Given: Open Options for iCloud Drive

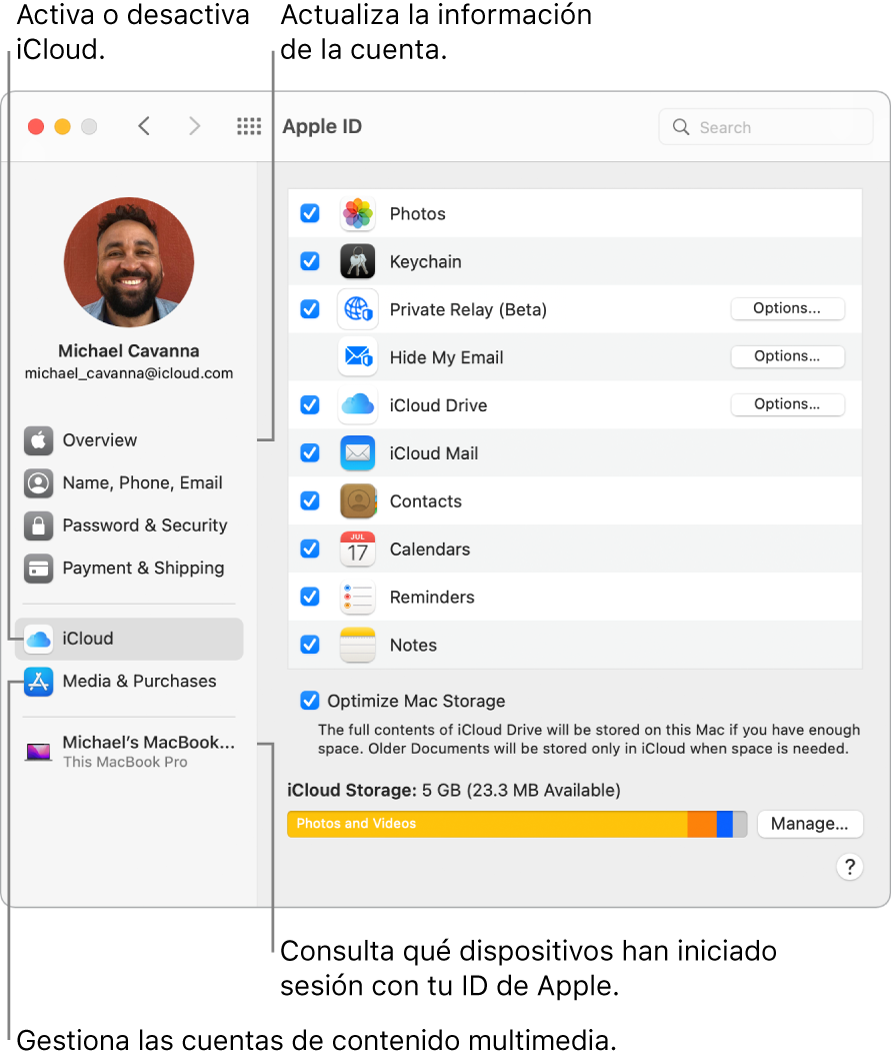Looking at the screenshot, I should point(787,404).
